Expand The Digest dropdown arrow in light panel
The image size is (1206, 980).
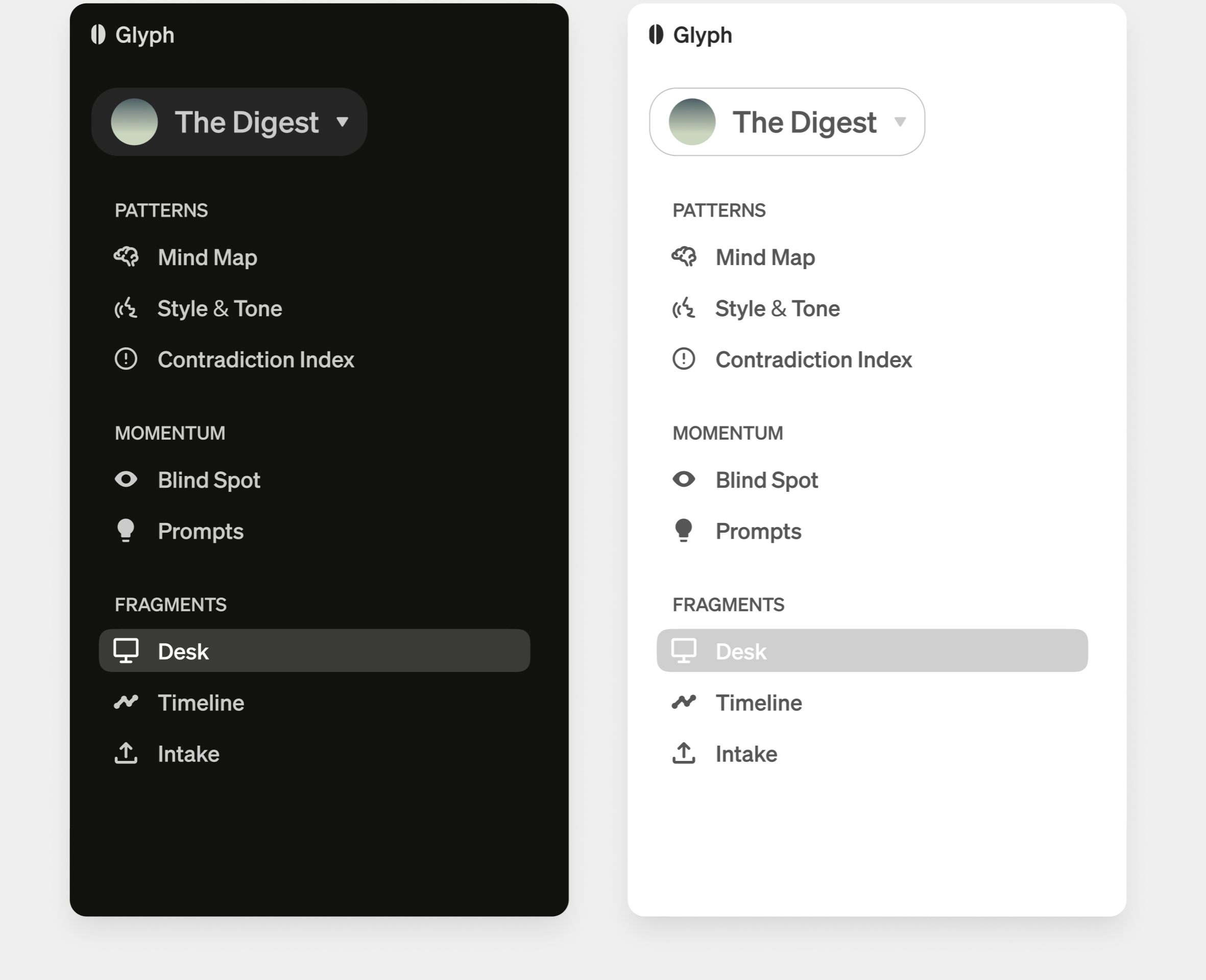900,122
